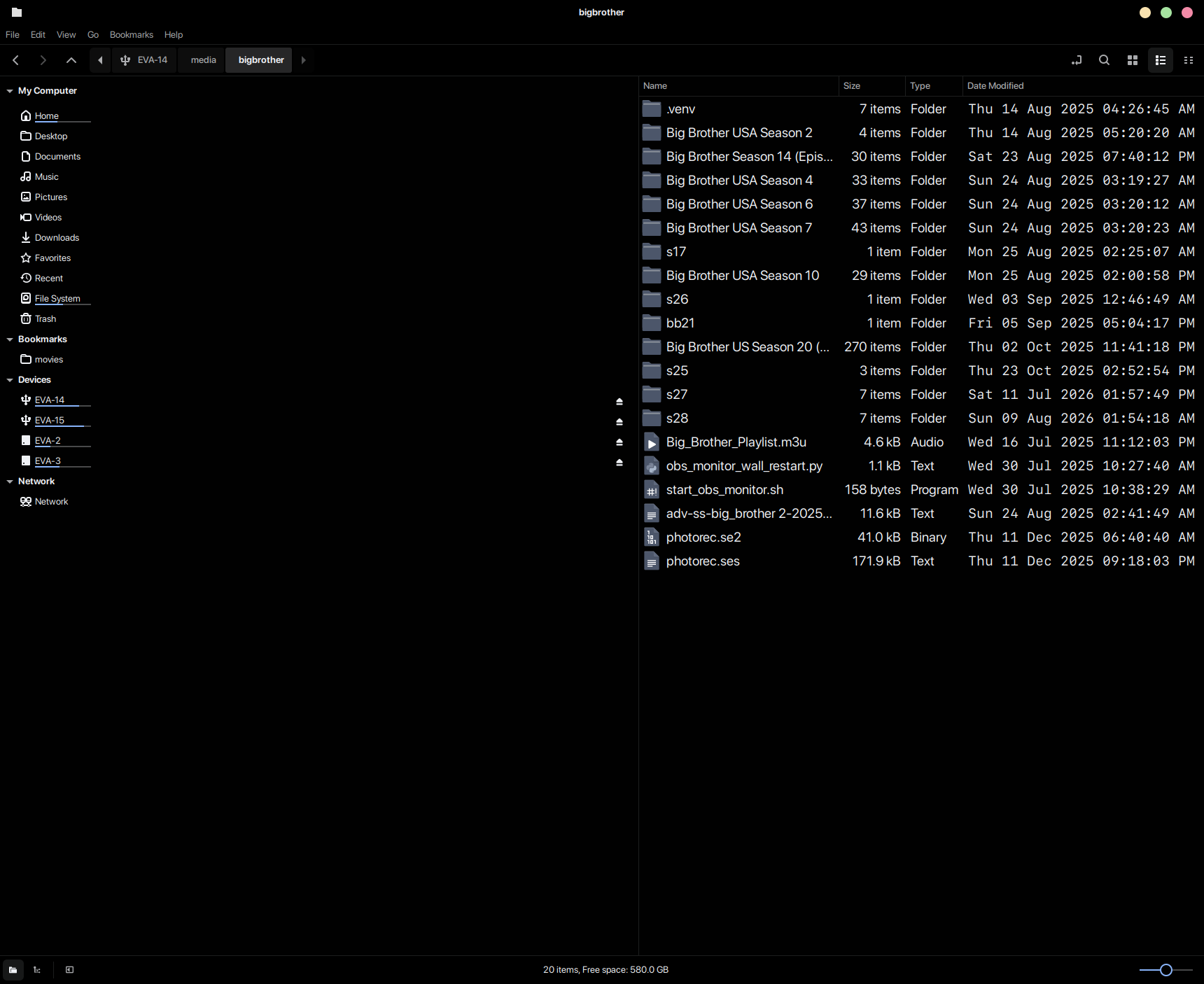Open Downloads in the sidebar
The image size is (1204, 984).
(x=57, y=238)
